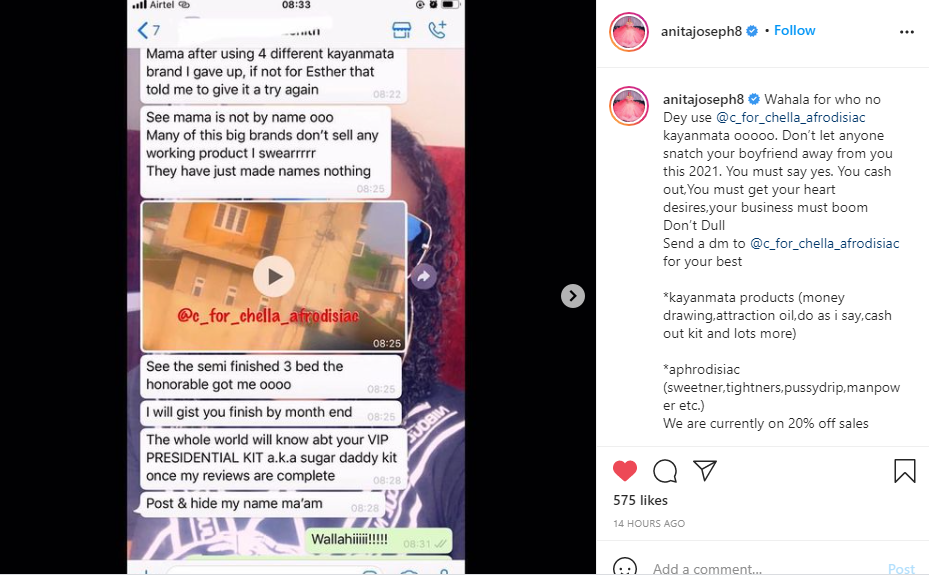Screen dimensions: 929x575
Task: Toggle the bookmark save icon
Action: pyautogui.click(x=905, y=471)
